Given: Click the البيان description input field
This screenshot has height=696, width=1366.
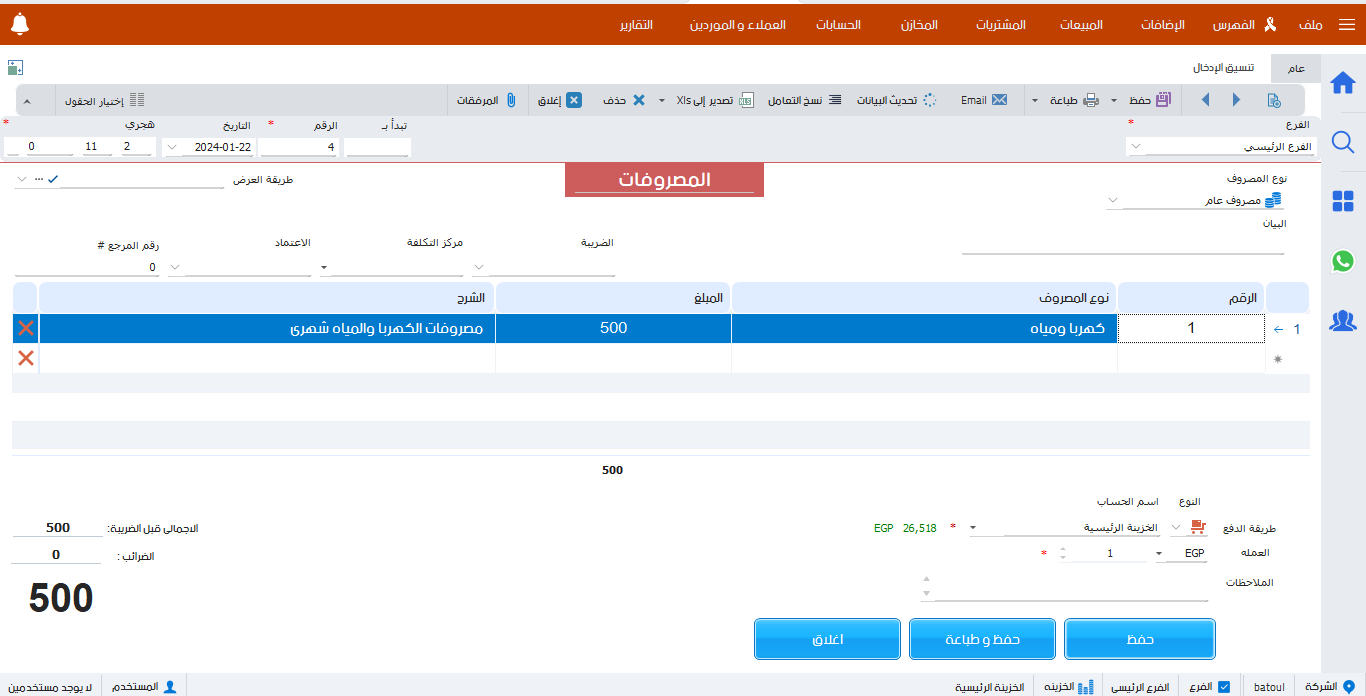Looking at the screenshot, I should pyautogui.click(x=1122, y=245).
